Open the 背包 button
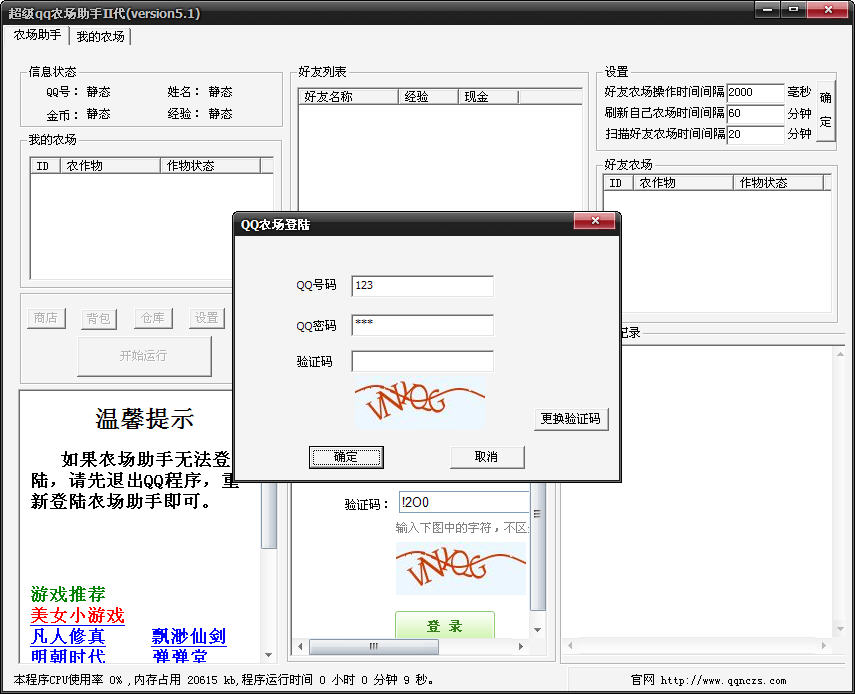855x694 pixels. pyautogui.click(x=99, y=318)
